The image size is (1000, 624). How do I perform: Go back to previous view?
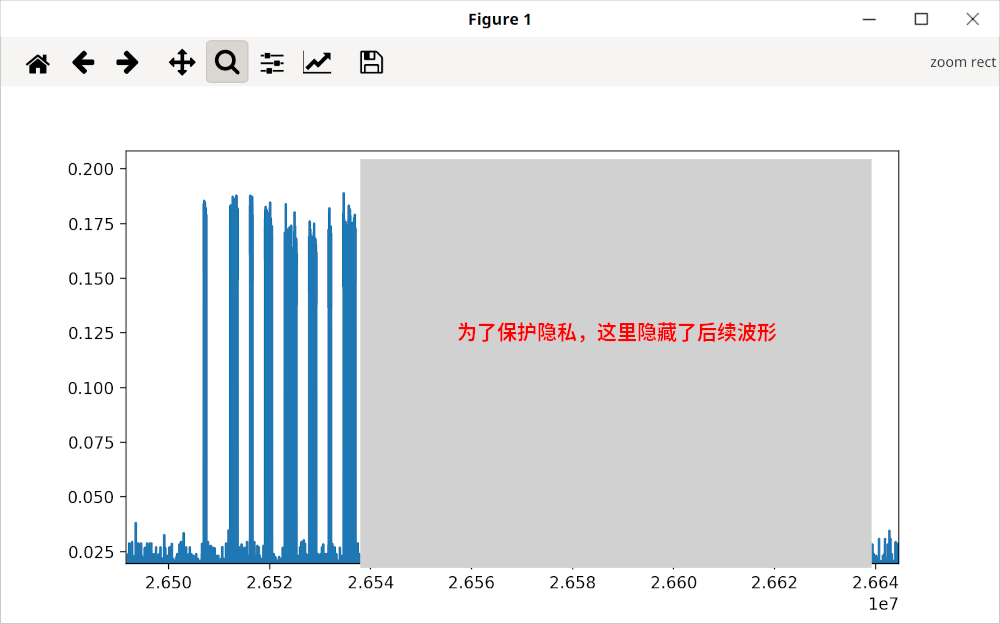83,61
